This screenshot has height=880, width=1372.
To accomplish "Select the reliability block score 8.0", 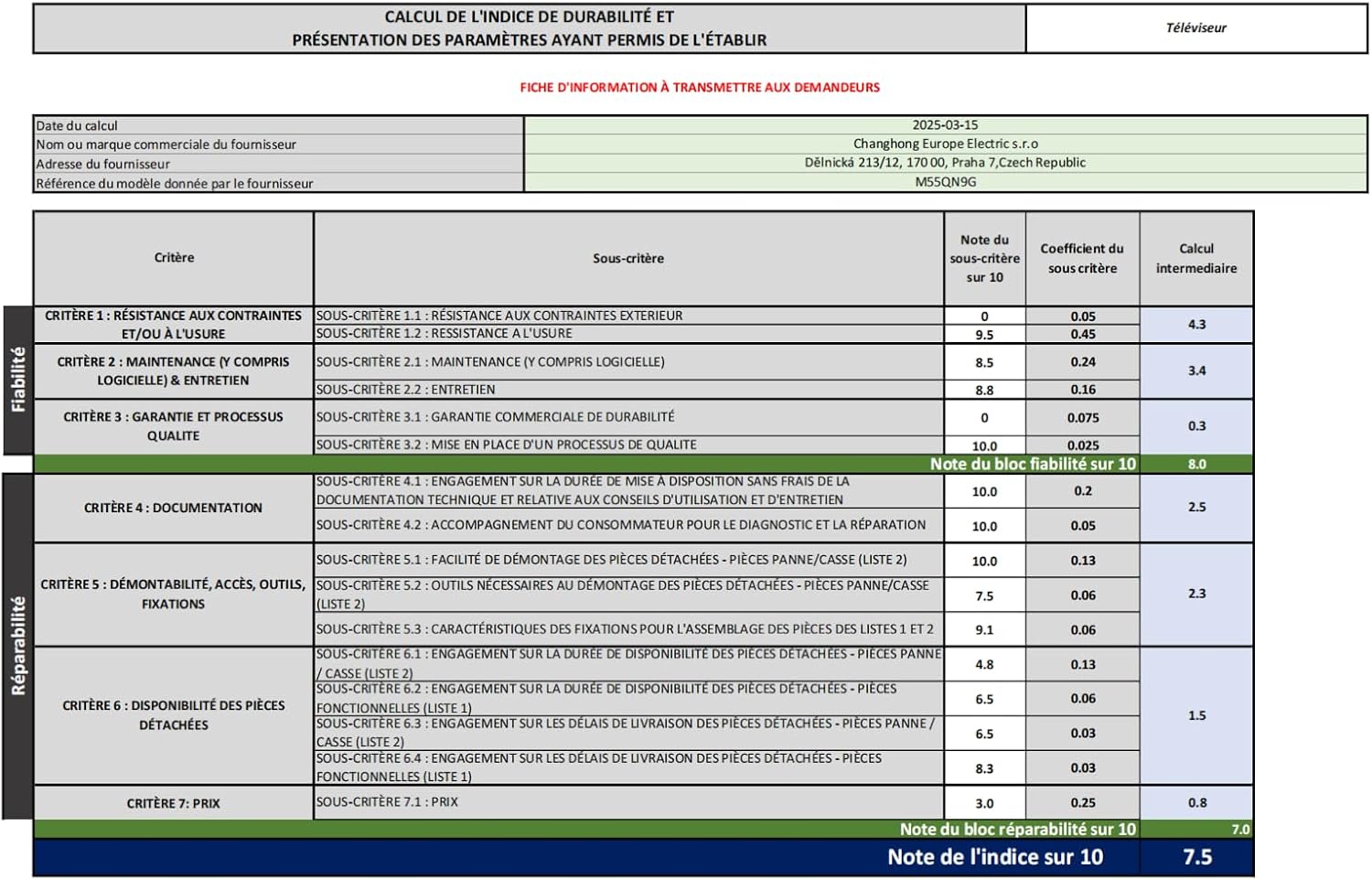I will point(1196,464).
